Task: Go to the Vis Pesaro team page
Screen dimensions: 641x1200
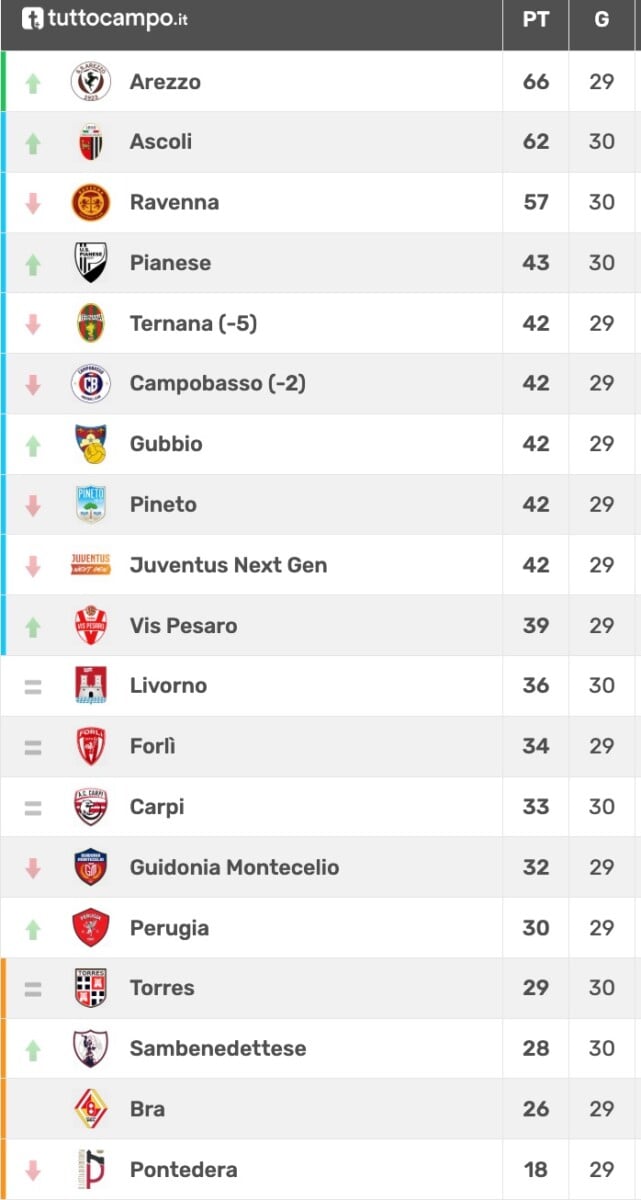Action: click(183, 626)
